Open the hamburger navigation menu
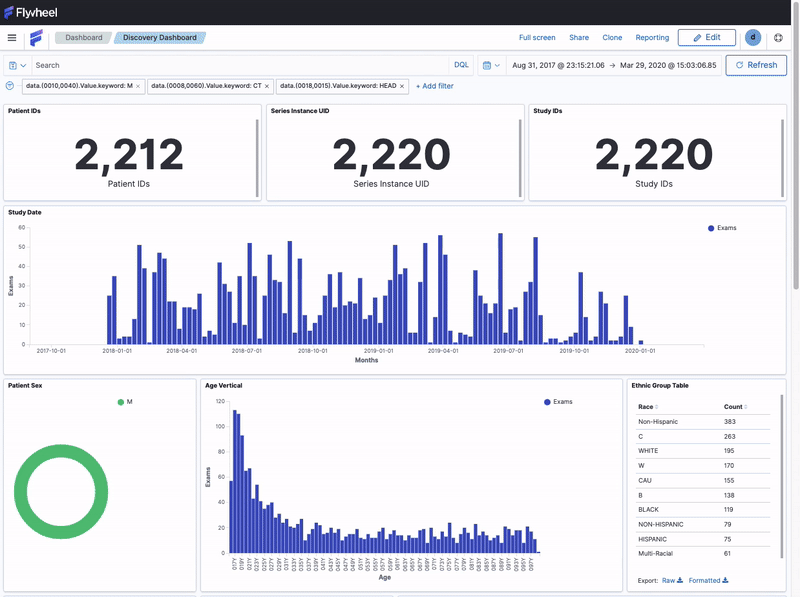This screenshot has width=800, height=597. pyautogui.click(x=12, y=38)
